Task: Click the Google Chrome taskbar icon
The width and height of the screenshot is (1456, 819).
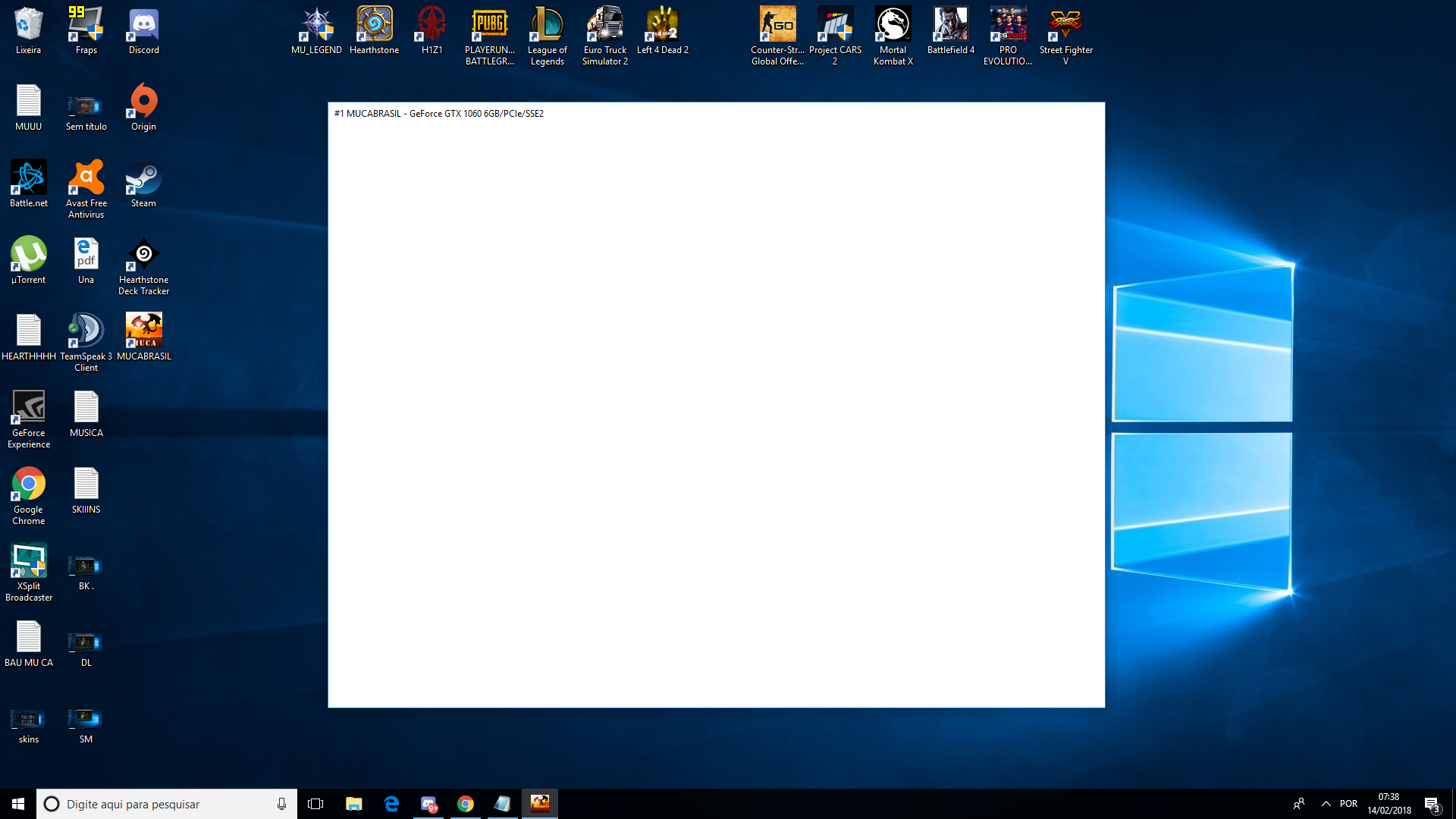Action: (x=466, y=804)
